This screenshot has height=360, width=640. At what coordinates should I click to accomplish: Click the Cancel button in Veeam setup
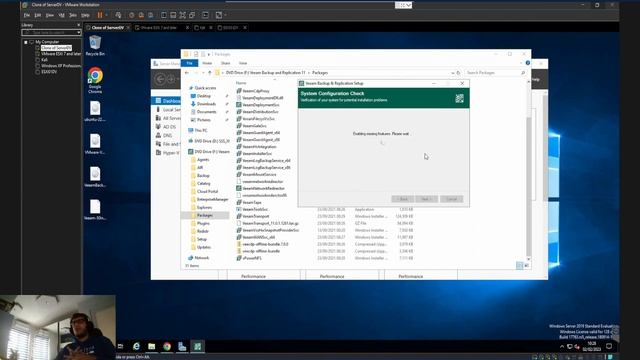(x=451, y=199)
